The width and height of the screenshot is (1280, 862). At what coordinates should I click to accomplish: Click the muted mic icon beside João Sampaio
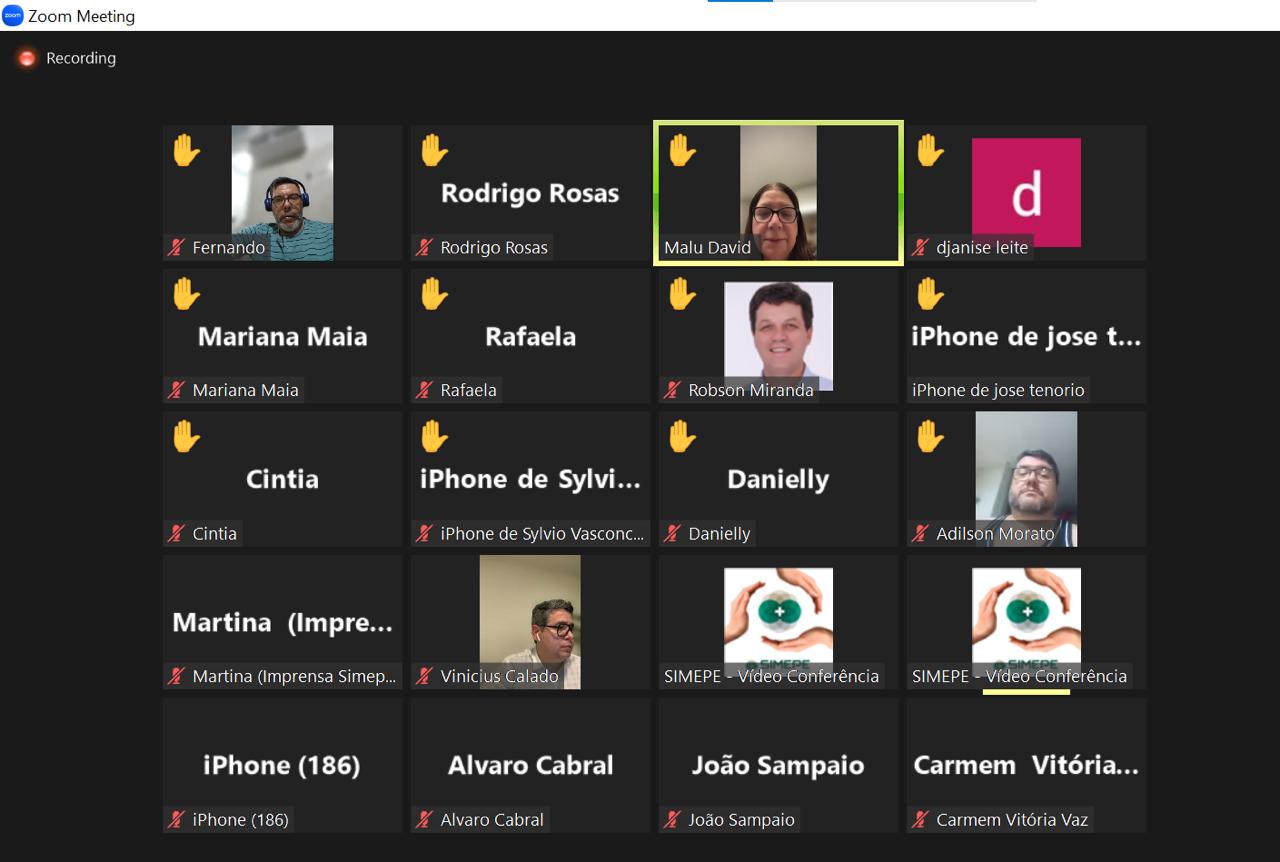pos(673,820)
